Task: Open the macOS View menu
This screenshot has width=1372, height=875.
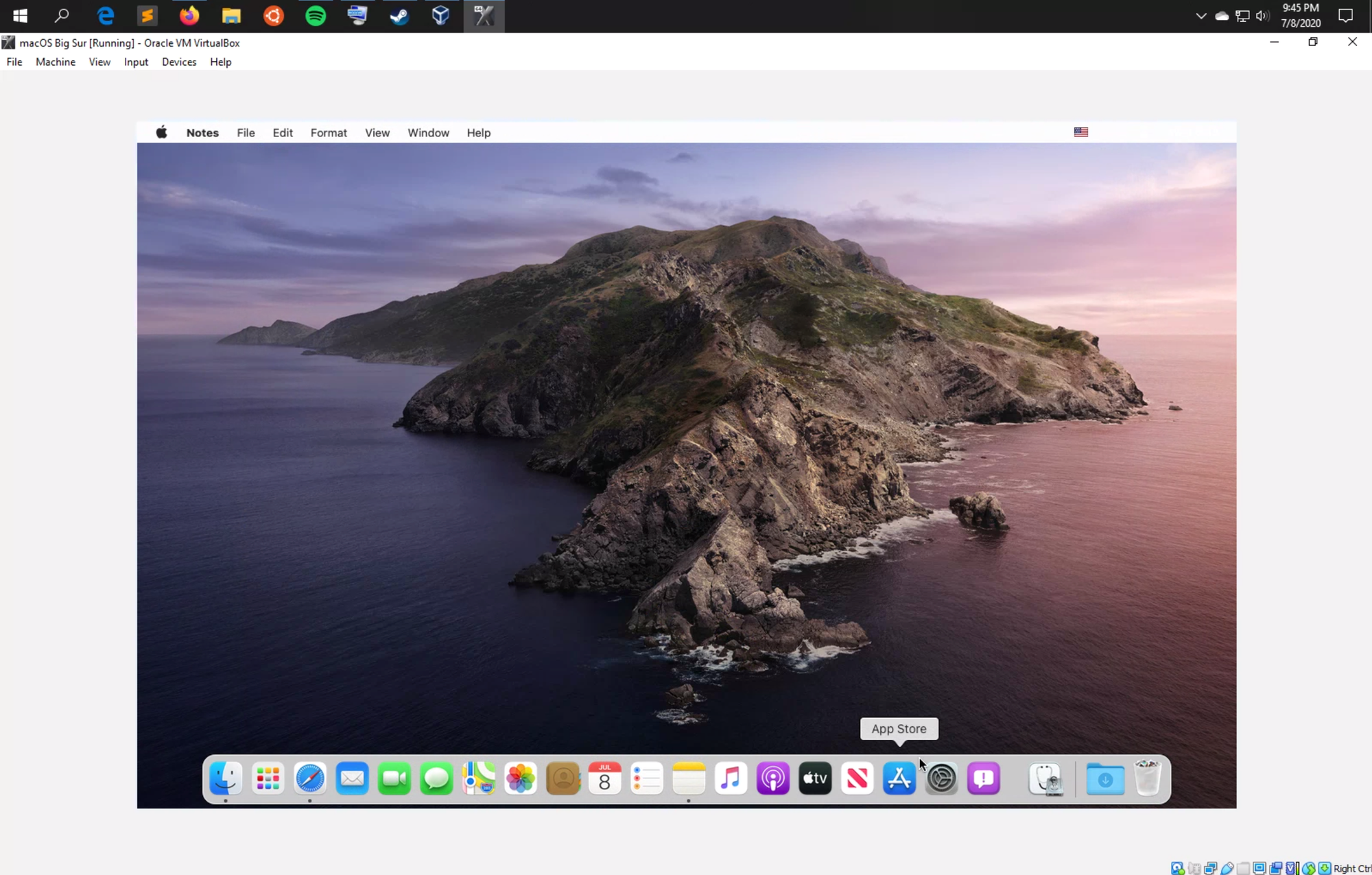Action: [377, 132]
